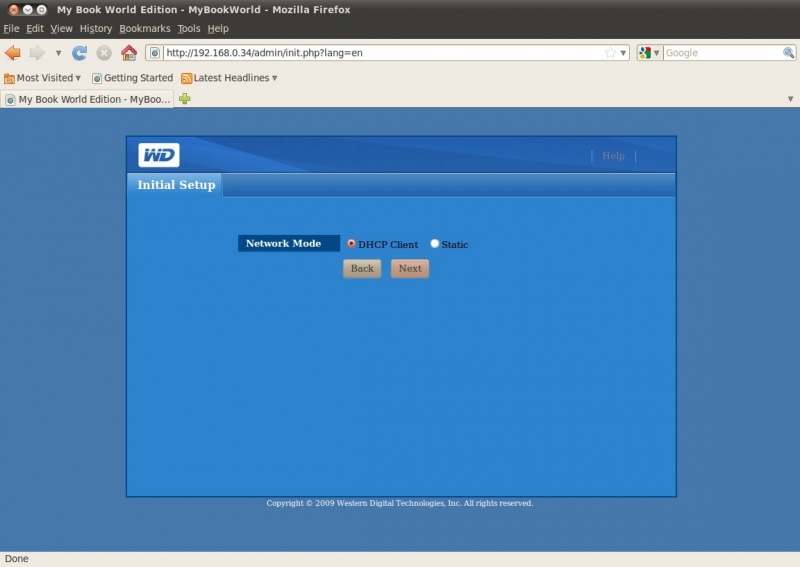Click the Forward navigation arrow icon

point(37,53)
